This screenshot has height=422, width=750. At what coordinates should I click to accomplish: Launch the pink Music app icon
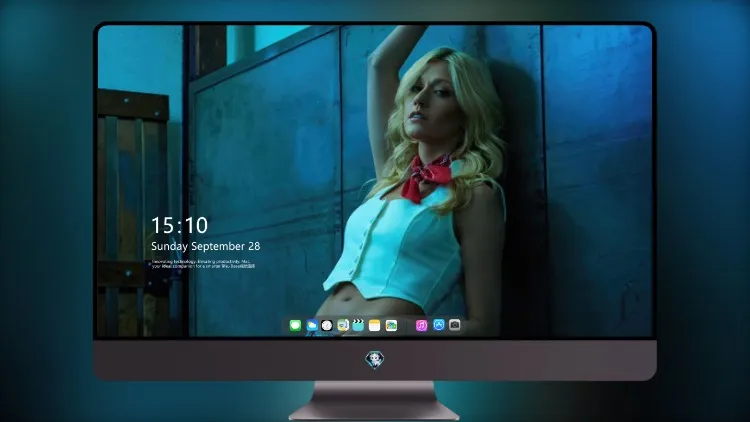pyautogui.click(x=421, y=326)
